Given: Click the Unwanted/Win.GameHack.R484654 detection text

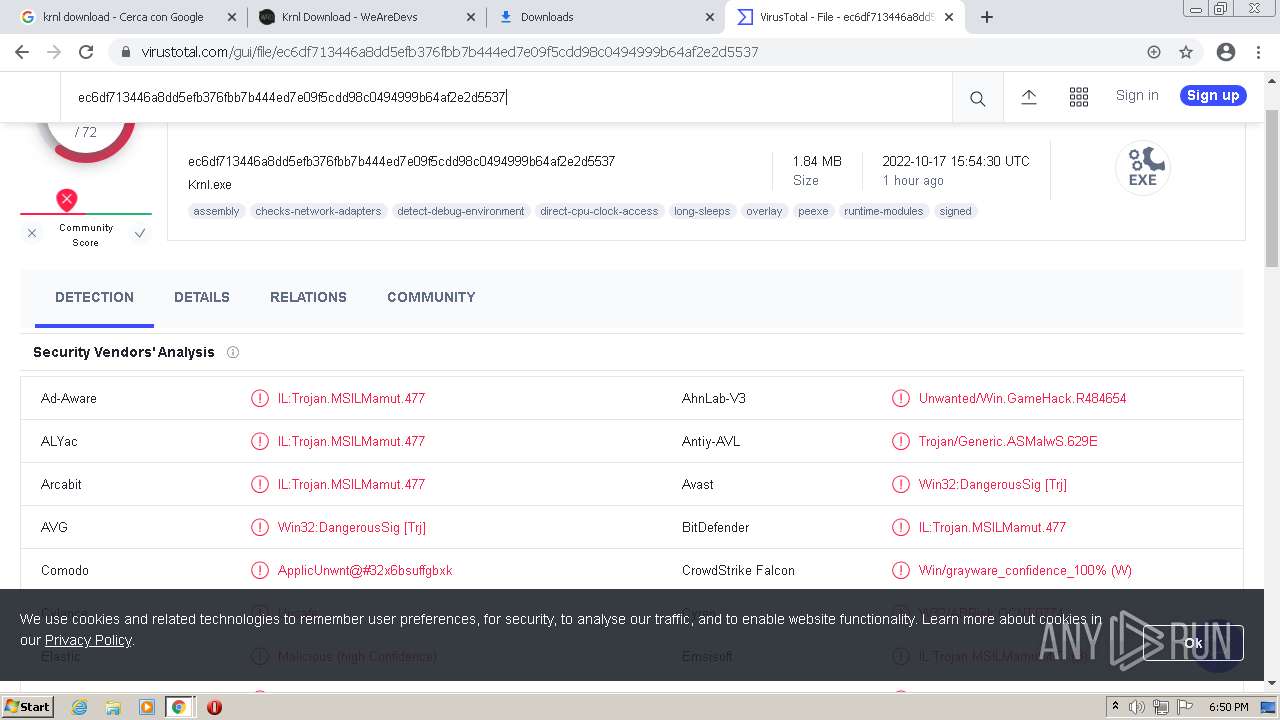Looking at the screenshot, I should click(x=1022, y=398).
